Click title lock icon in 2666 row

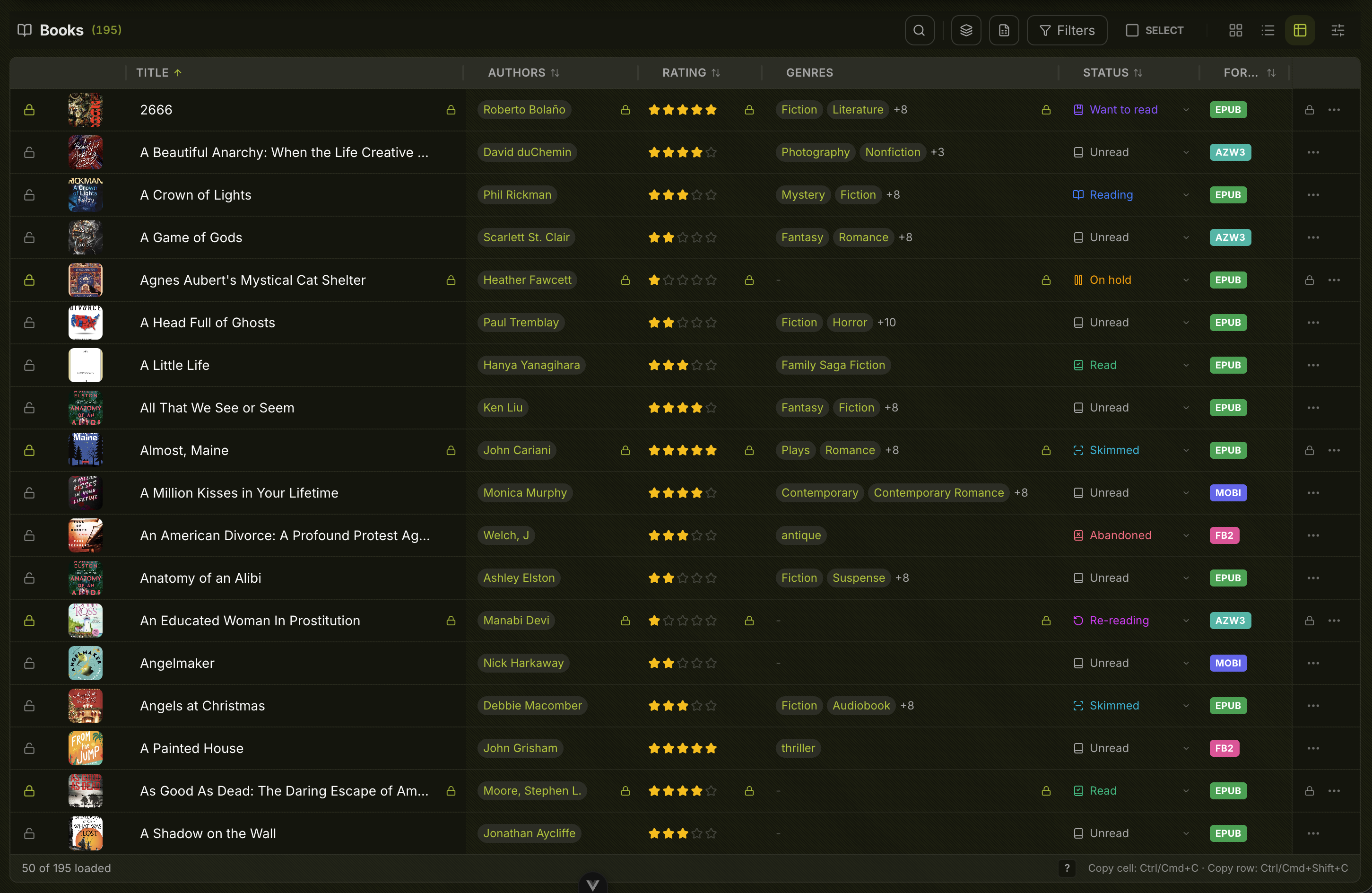click(x=451, y=110)
